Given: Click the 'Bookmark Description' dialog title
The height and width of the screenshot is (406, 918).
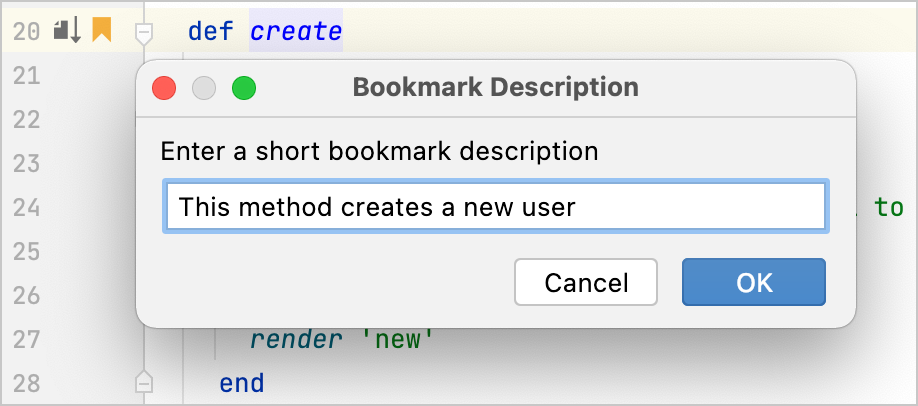Looking at the screenshot, I should [x=495, y=88].
